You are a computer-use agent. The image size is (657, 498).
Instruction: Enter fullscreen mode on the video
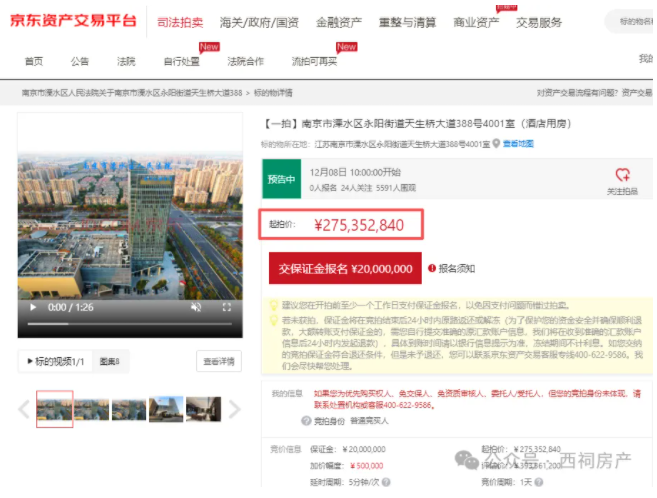[x=227, y=307]
